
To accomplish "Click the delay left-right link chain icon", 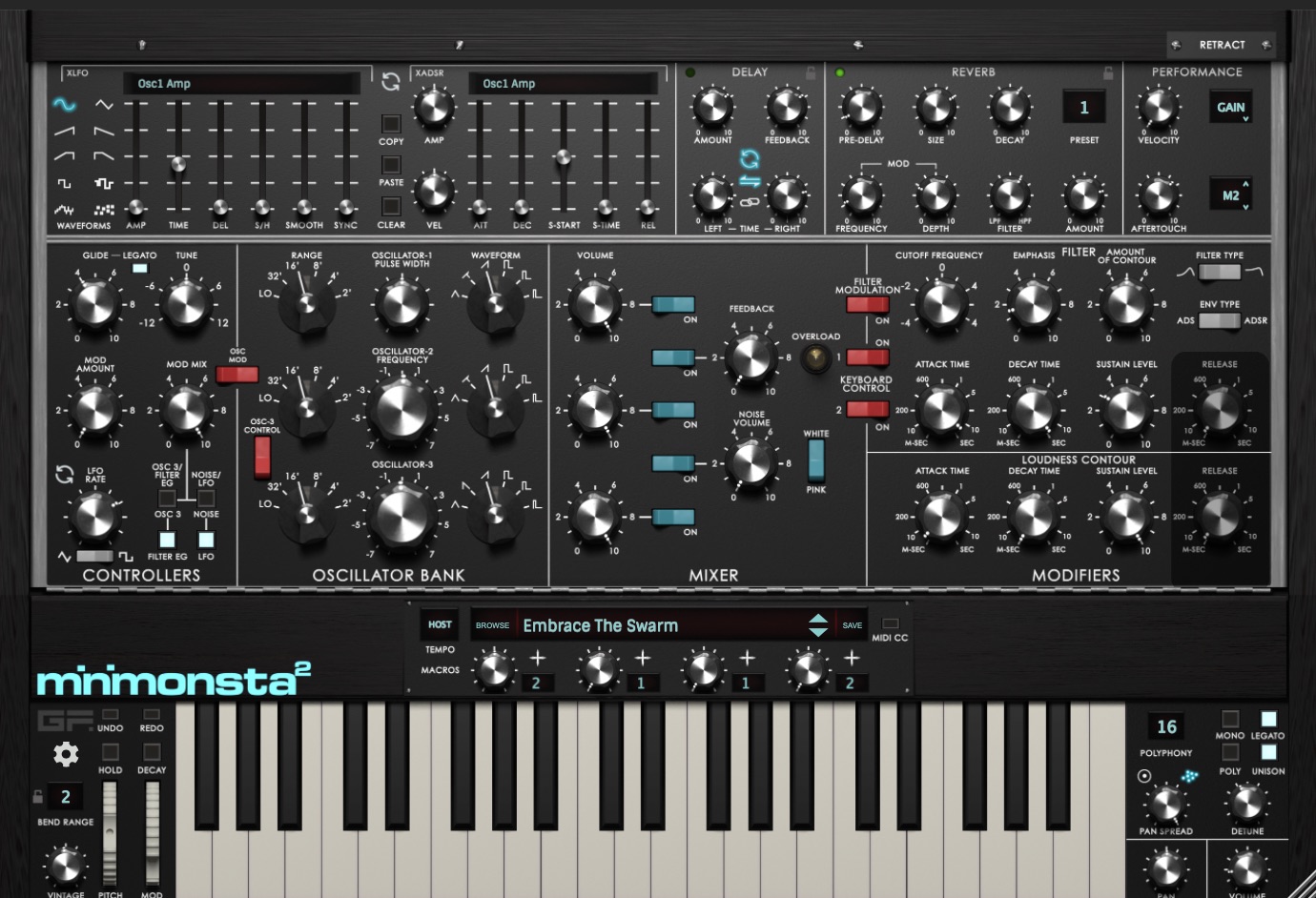I will coord(750,202).
